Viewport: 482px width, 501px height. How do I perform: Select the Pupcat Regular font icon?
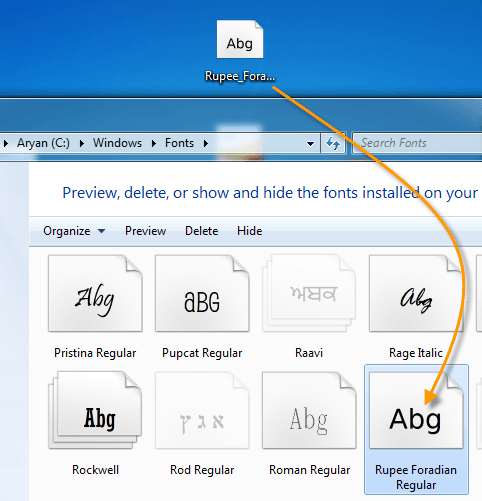coord(202,293)
